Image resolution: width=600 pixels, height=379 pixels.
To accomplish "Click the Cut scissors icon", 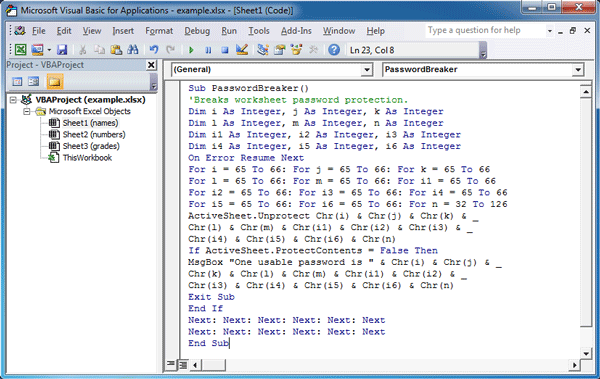I will coord(82,50).
